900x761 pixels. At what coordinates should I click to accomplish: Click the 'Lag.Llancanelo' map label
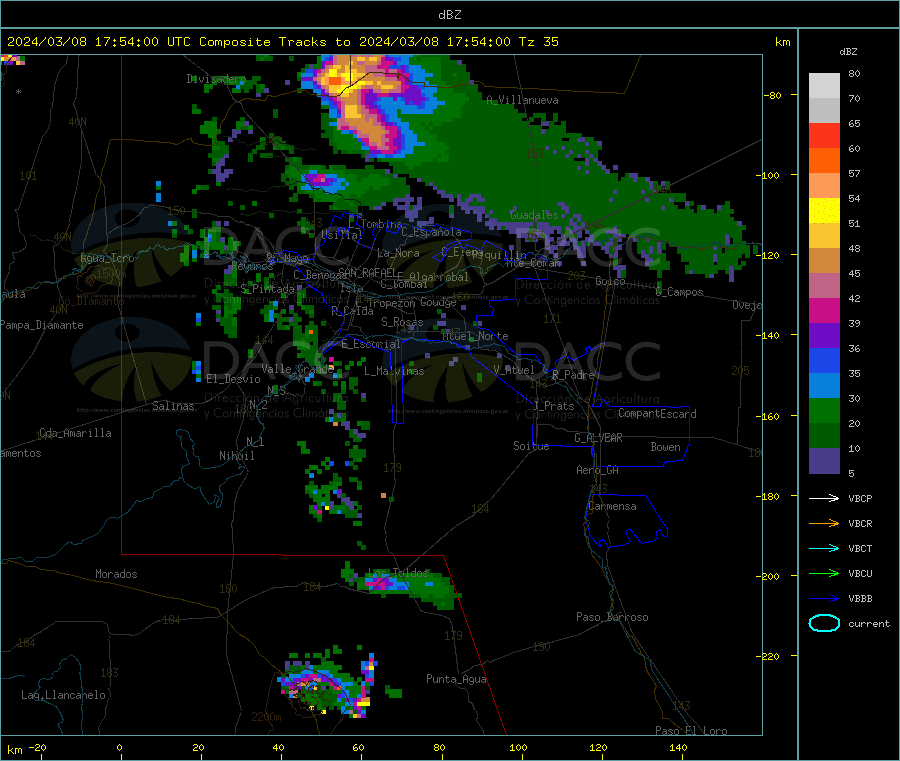click(63, 695)
